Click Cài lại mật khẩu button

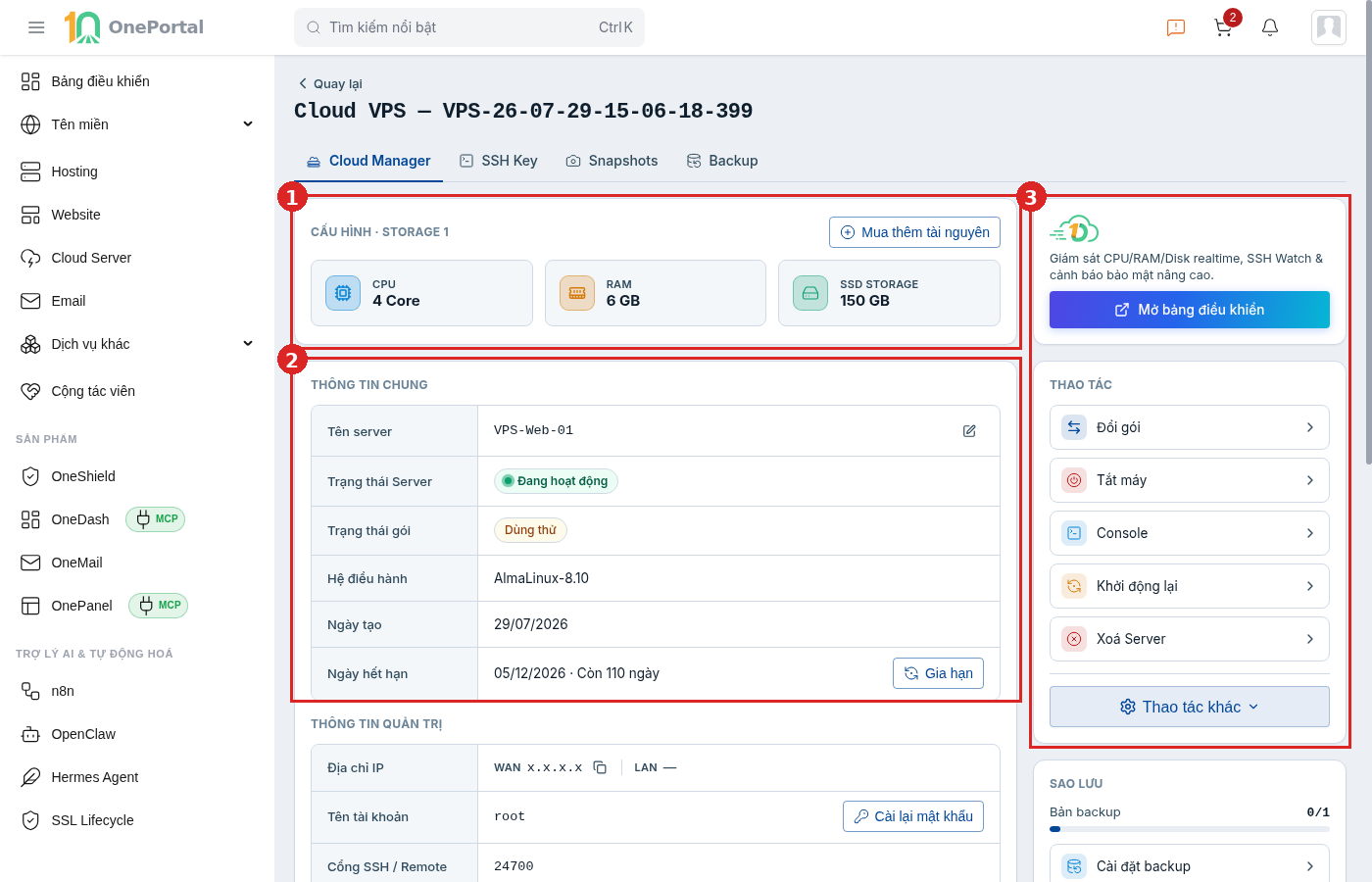[913, 816]
